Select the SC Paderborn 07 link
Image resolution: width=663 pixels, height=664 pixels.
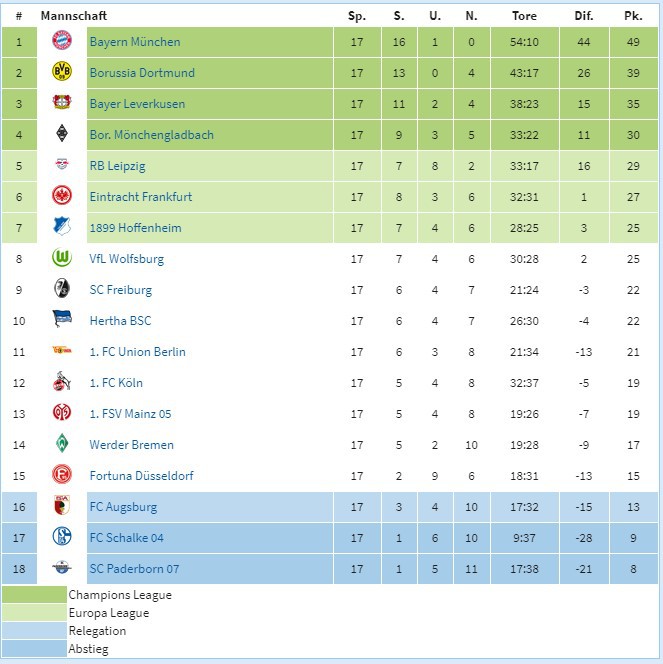click(134, 569)
